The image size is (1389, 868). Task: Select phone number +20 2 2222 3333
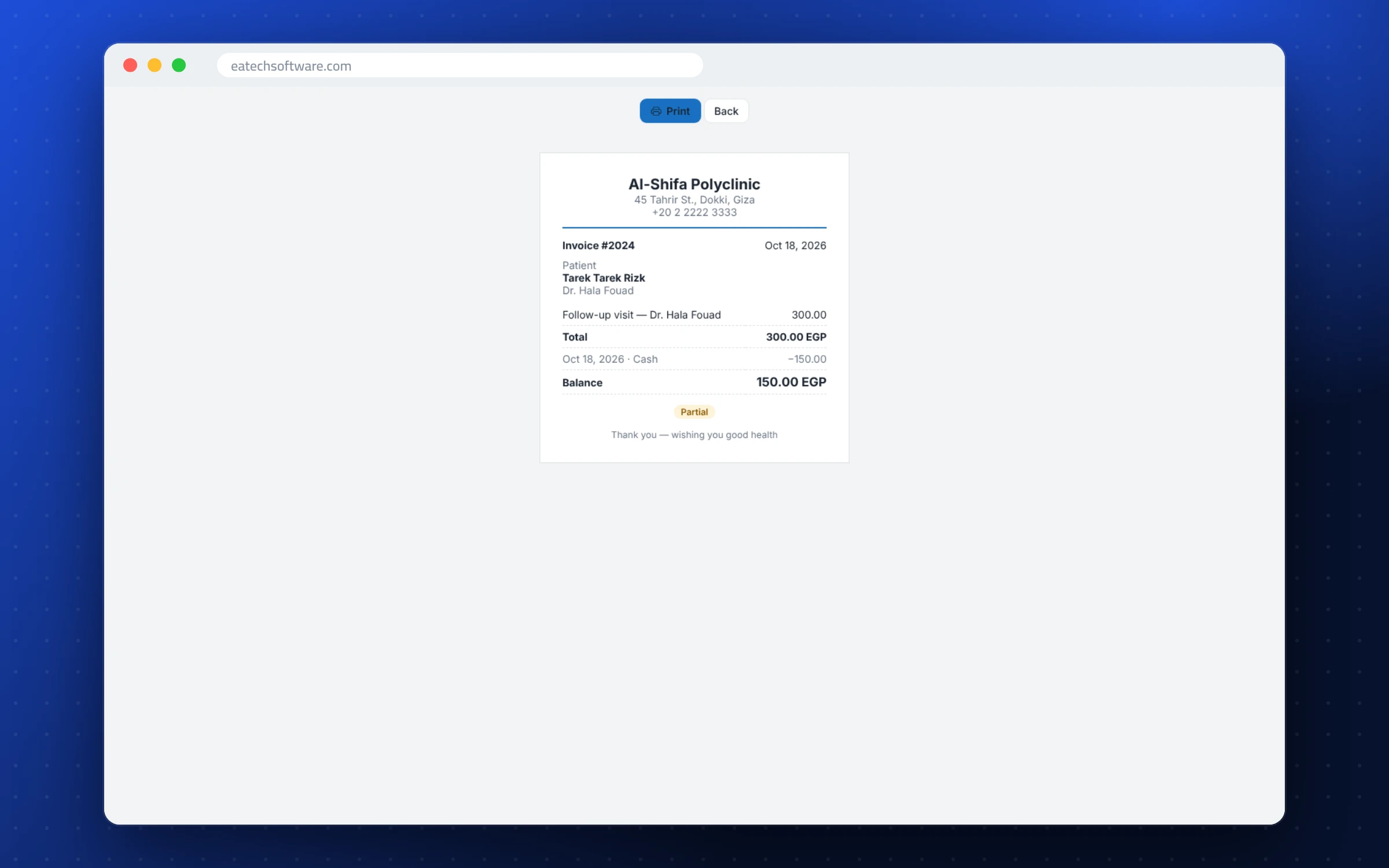694,212
